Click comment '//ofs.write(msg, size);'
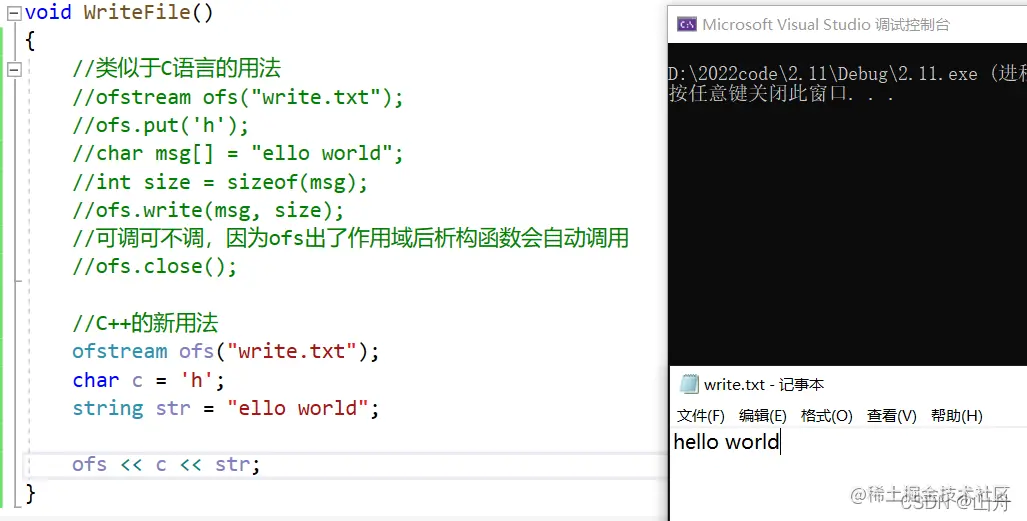The height and width of the screenshot is (521, 1027). [208, 210]
